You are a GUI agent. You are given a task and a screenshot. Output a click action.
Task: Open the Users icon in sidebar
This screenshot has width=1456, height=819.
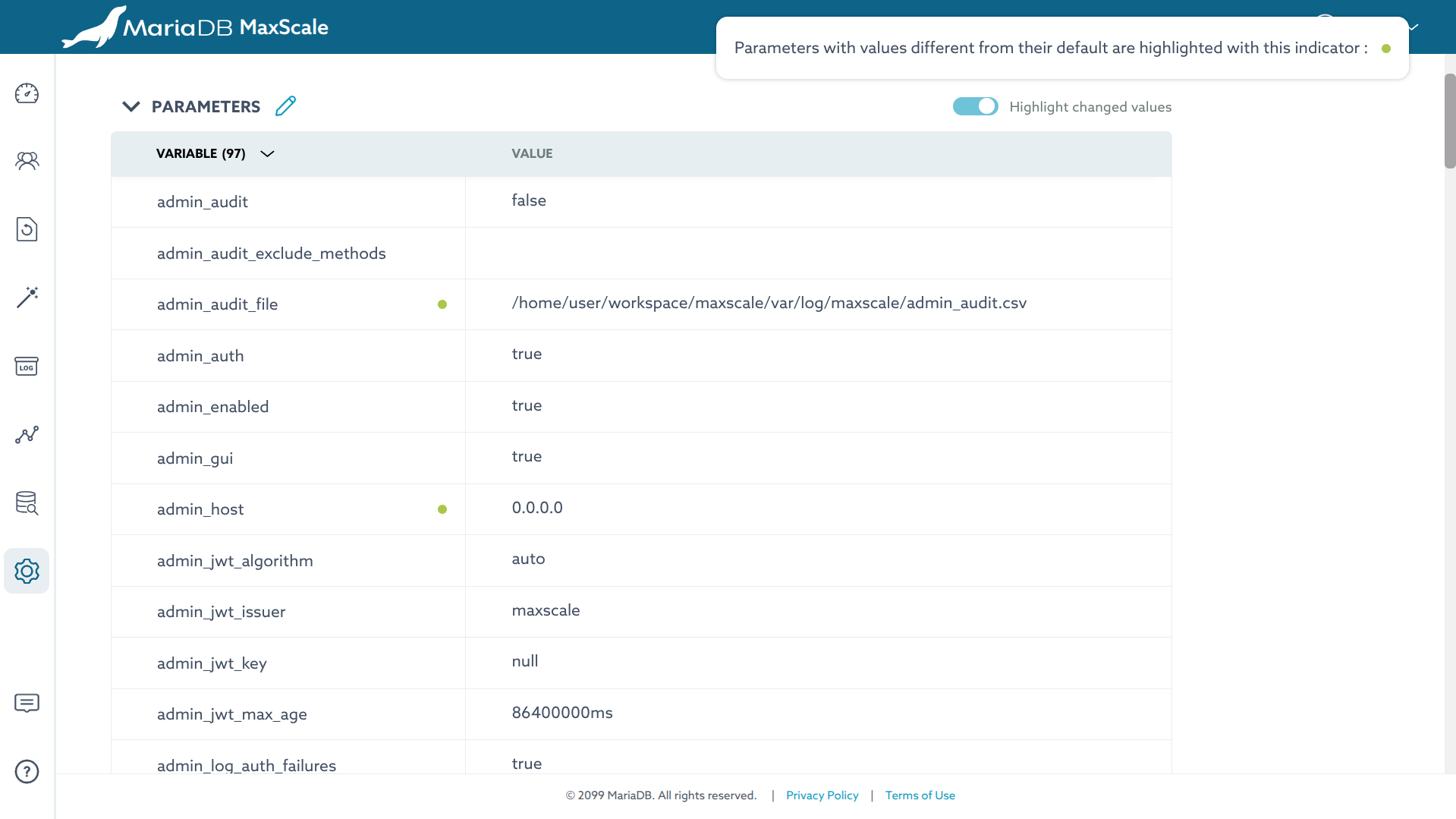click(27, 161)
